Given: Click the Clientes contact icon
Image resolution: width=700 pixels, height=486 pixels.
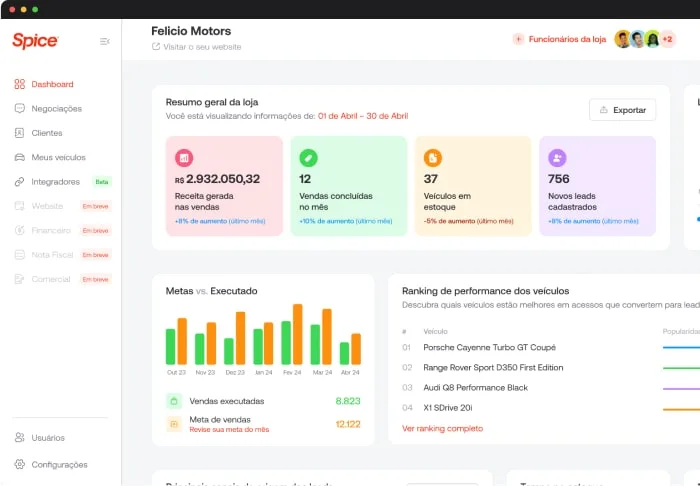Looking at the screenshot, I should pyautogui.click(x=20, y=133).
